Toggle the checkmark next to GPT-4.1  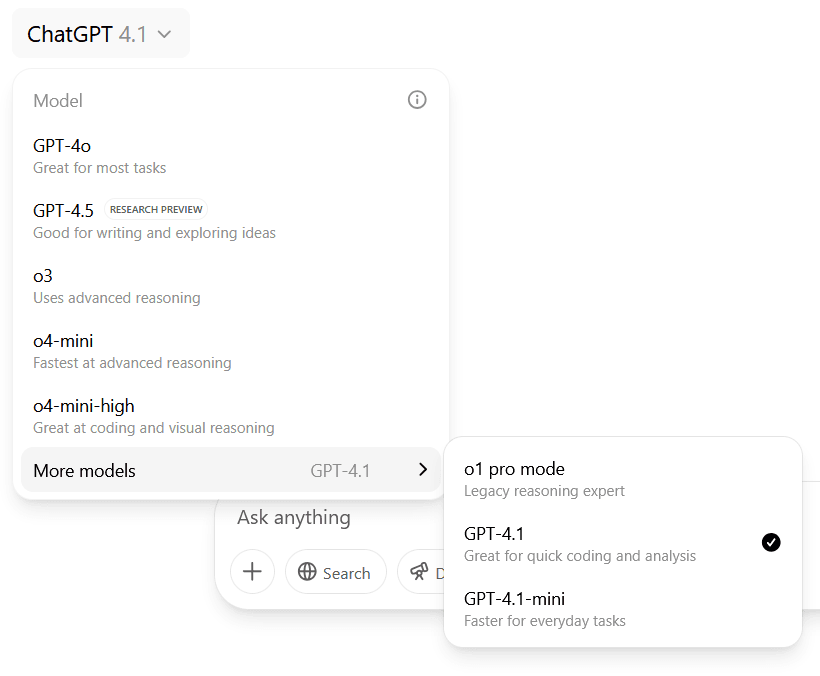771,543
